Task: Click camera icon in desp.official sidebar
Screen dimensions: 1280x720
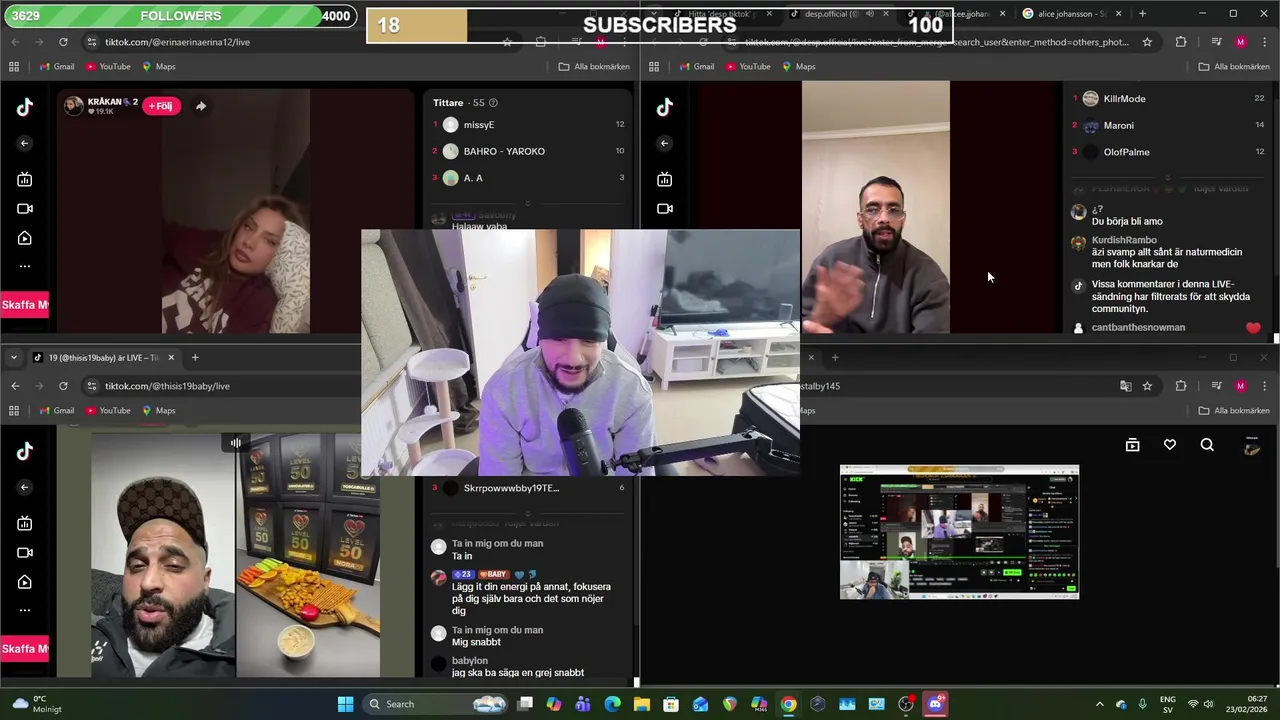Action: click(x=665, y=209)
